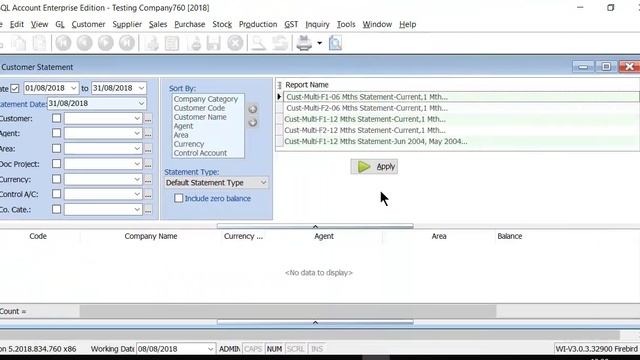Open the Customer menu
640x360 pixels.
click(88, 24)
